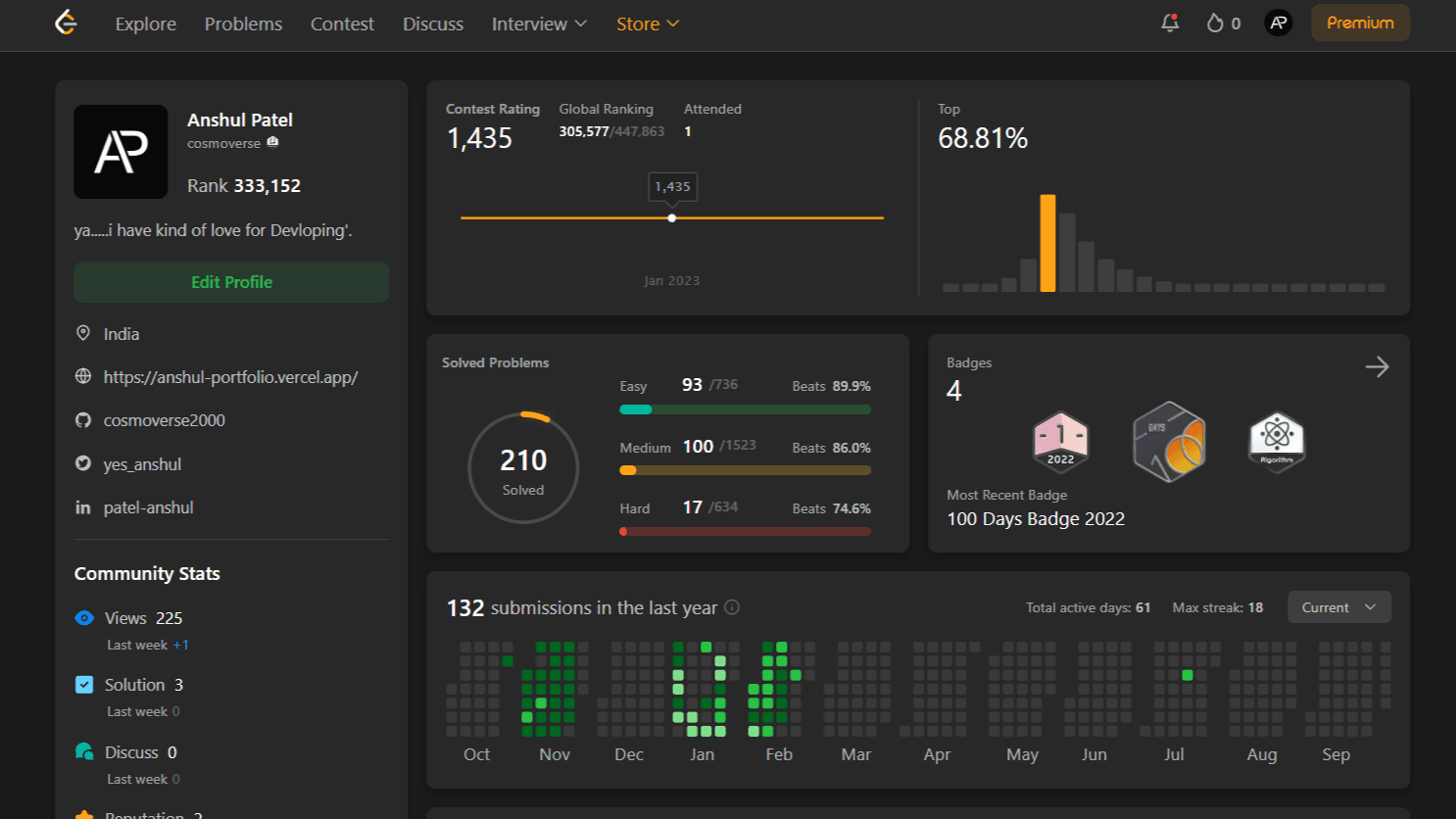Open the Problems page
Screen dimensions: 1456x819
(x=243, y=24)
